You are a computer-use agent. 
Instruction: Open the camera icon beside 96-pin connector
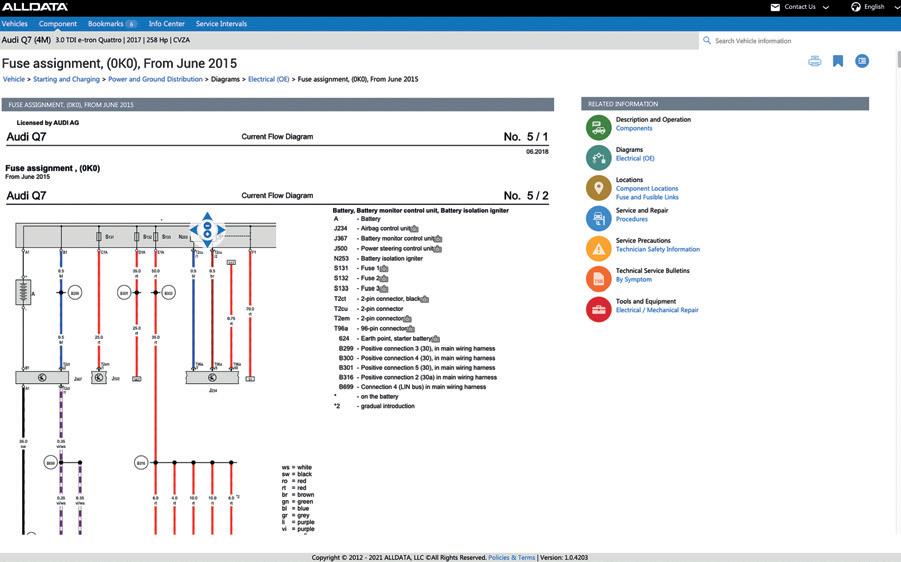pos(411,329)
